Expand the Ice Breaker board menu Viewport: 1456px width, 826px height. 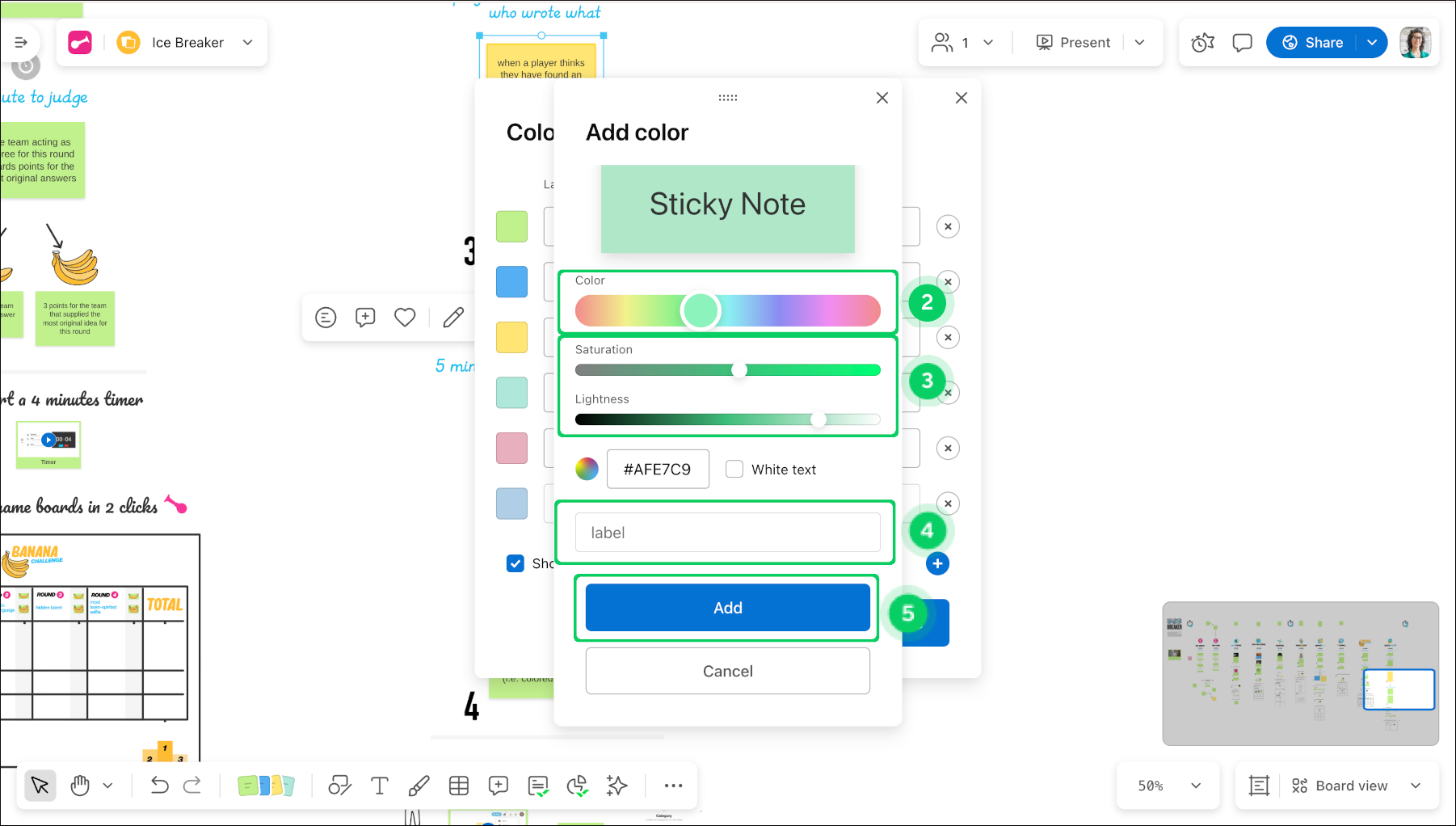pyautogui.click(x=247, y=43)
